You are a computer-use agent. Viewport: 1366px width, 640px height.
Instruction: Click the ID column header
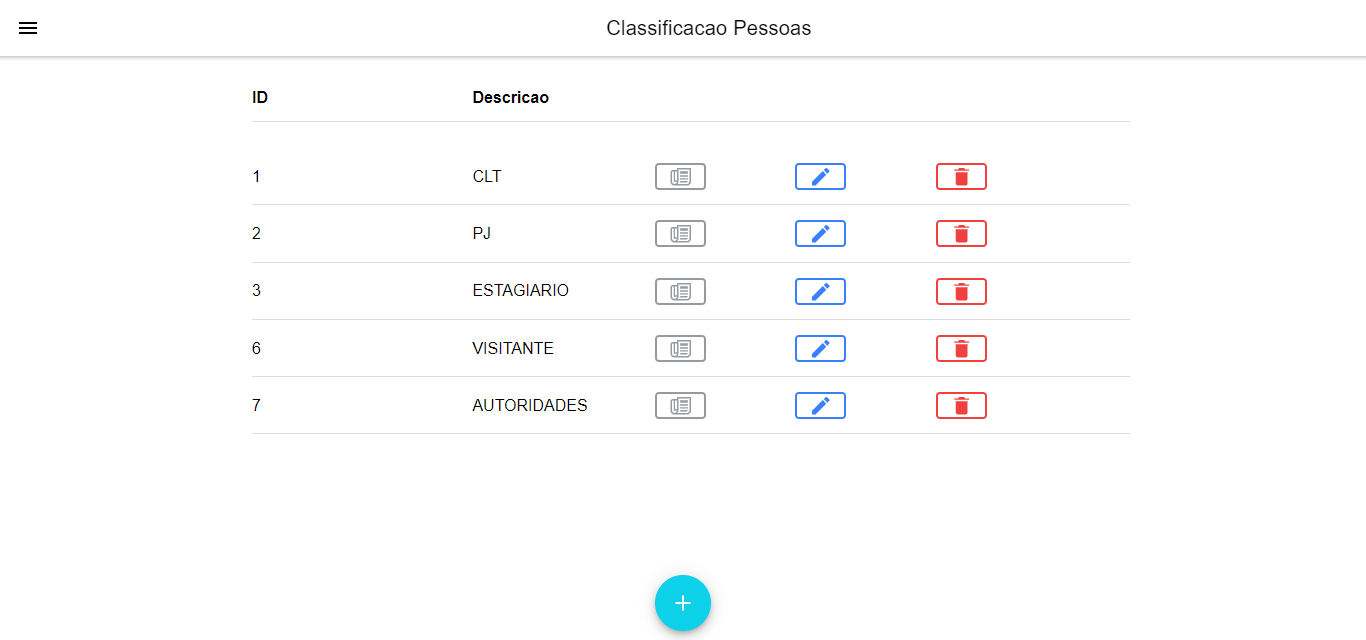(x=260, y=98)
